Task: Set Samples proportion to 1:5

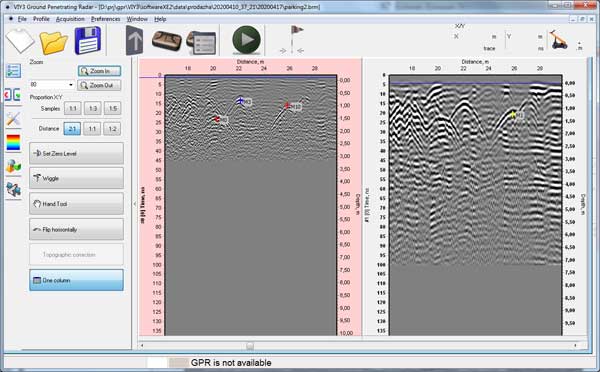Action: (x=112, y=108)
